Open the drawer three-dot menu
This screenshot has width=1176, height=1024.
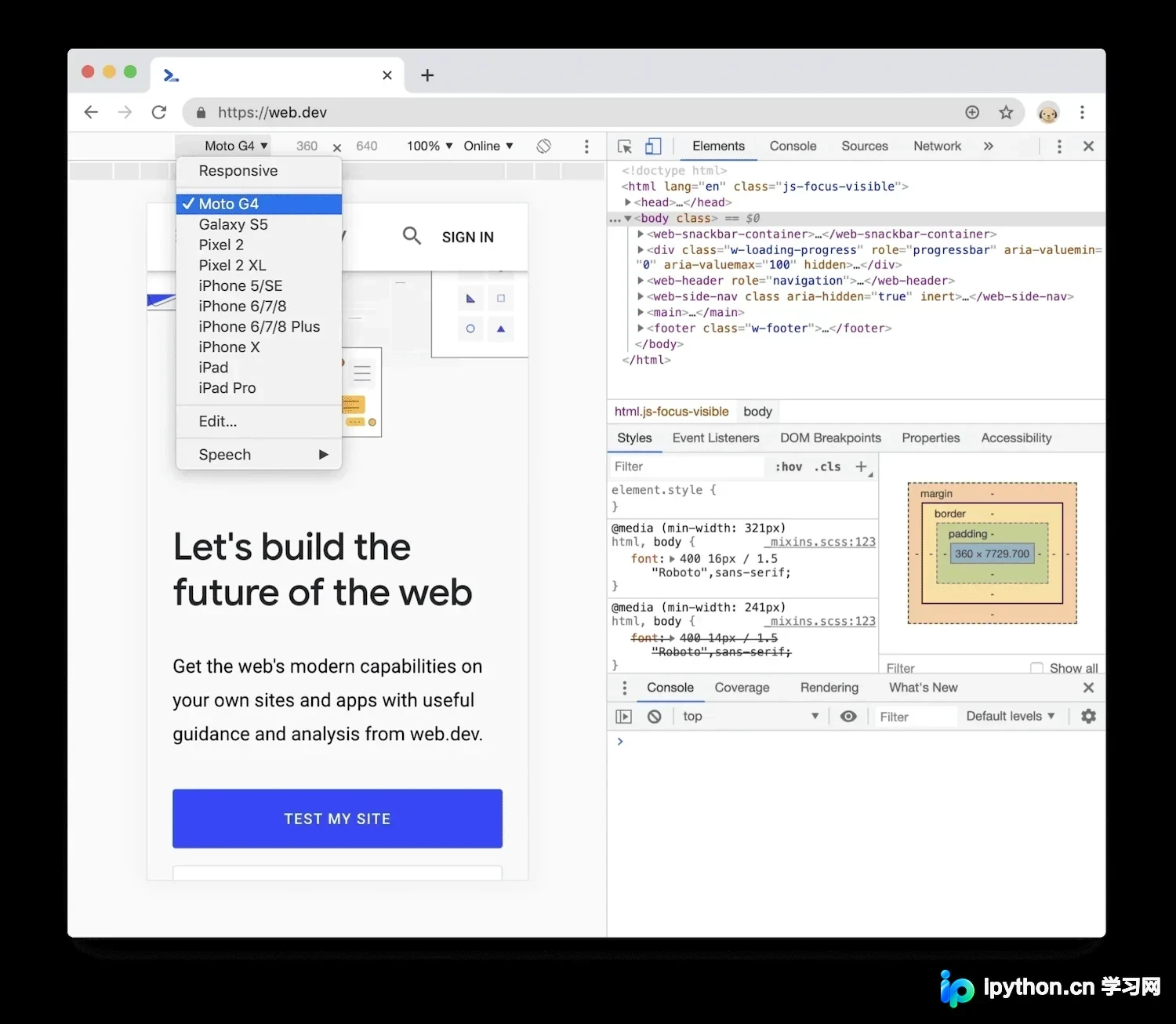click(624, 688)
